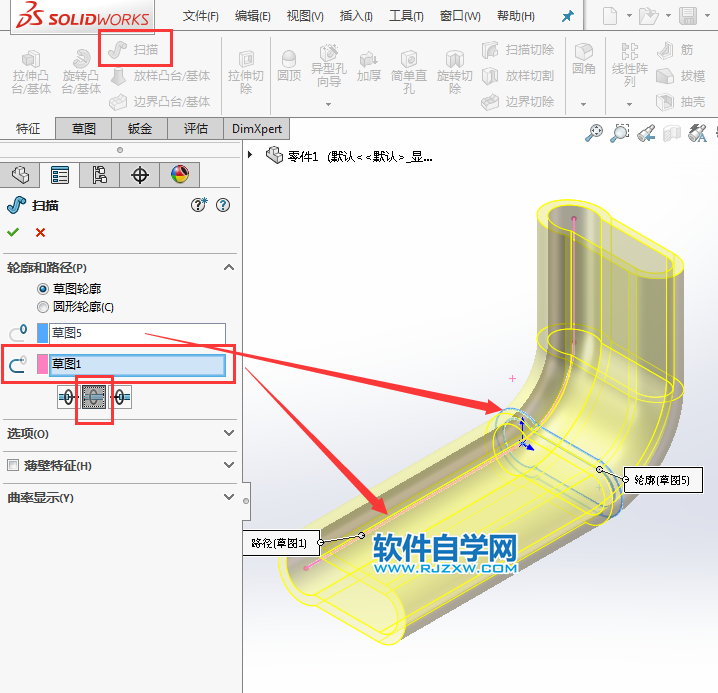
Task: Click the 筋 rib tool
Action: click(675, 50)
